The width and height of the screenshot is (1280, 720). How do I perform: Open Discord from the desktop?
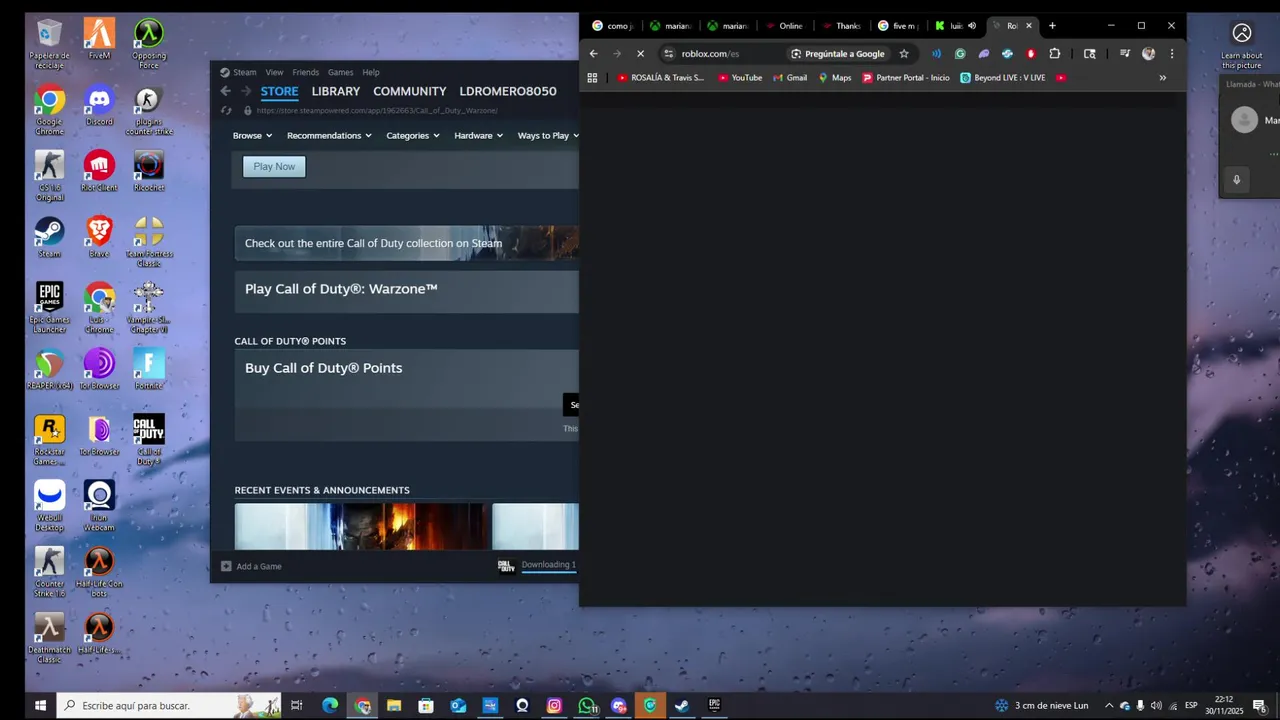tap(99, 105)
